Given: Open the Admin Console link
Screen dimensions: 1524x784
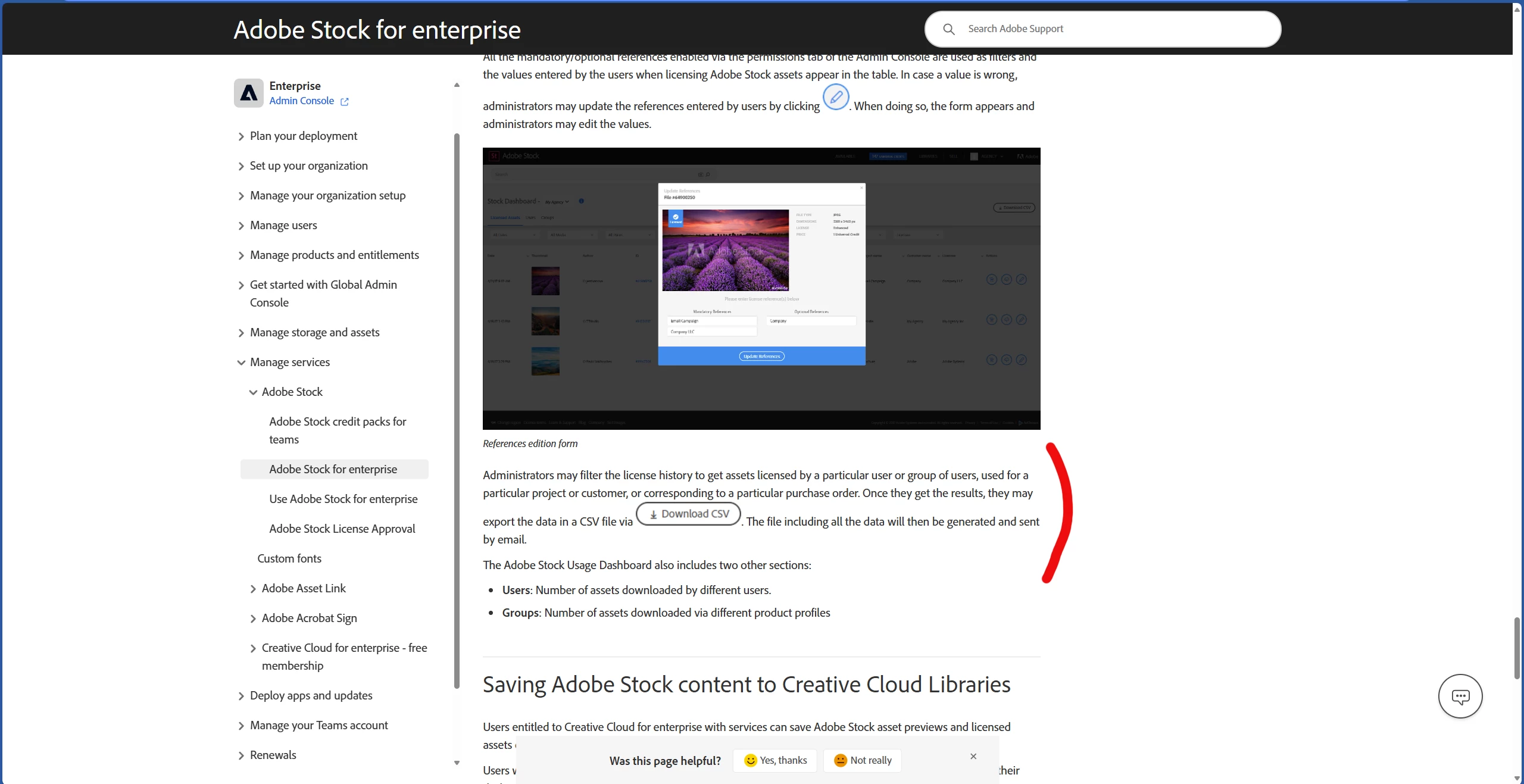Looking at the screenshot, I should 301,101.
